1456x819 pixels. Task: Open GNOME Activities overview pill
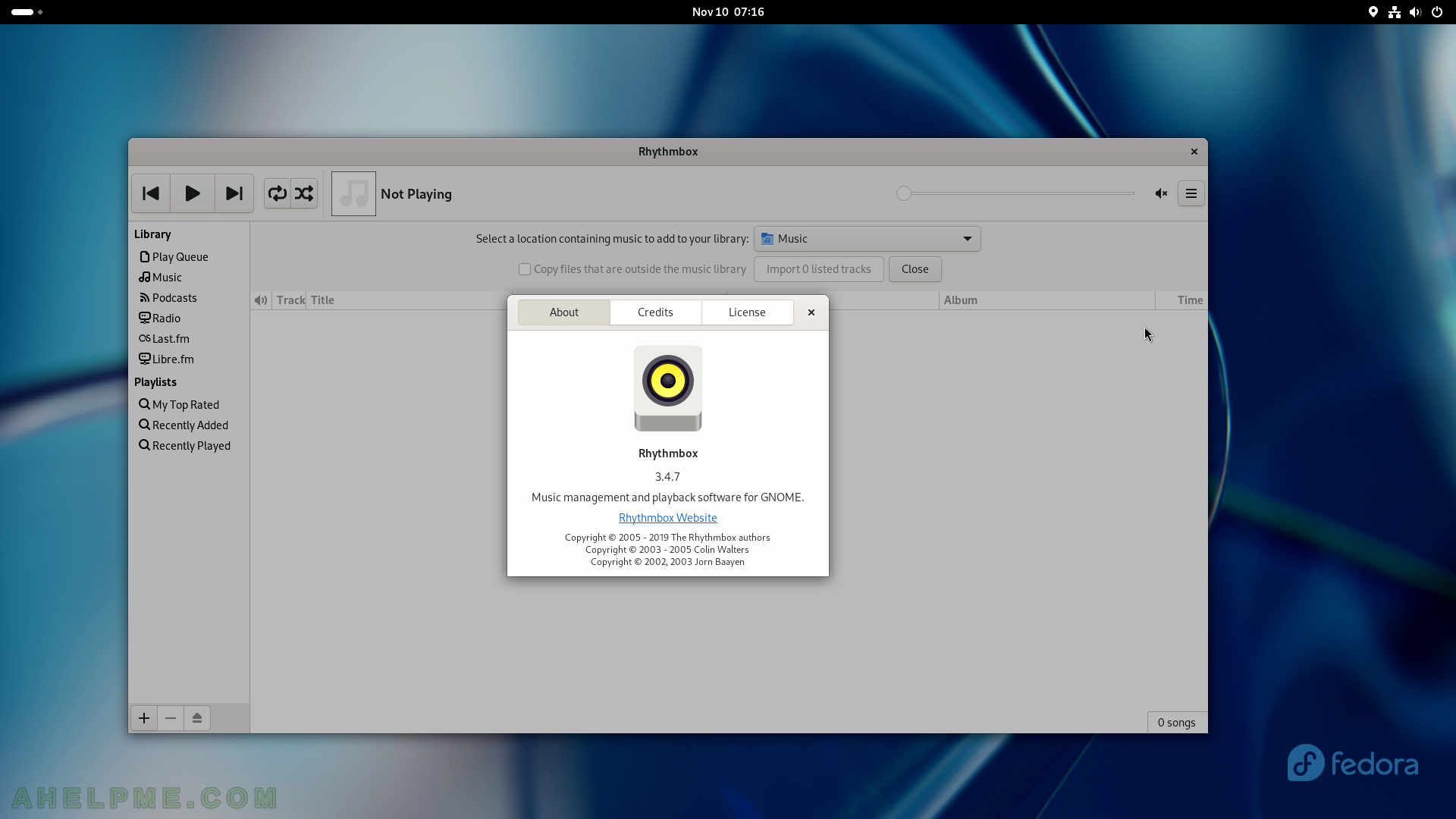[27, 12]
